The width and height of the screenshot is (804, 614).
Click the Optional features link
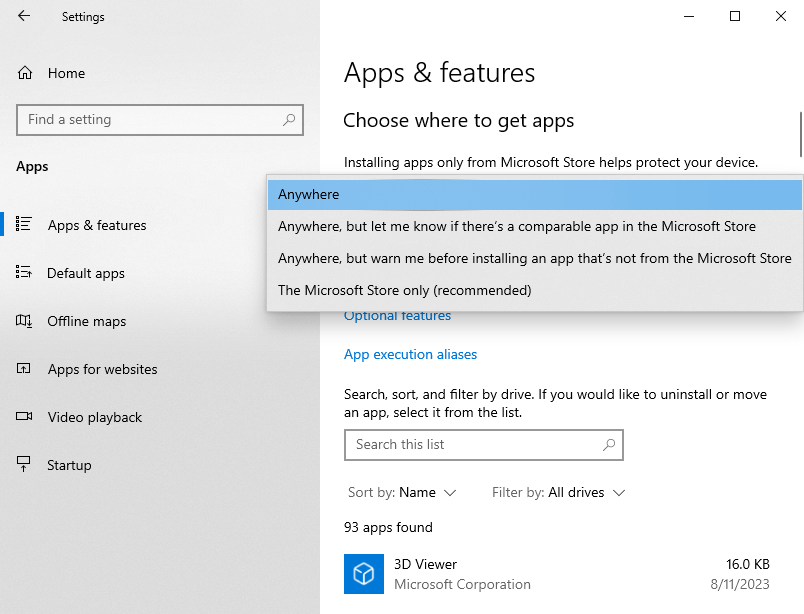397,316
